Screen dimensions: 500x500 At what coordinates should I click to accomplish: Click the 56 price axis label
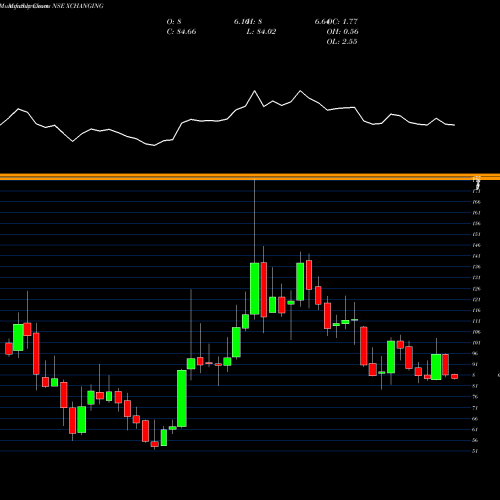click(x=476, y=440)
